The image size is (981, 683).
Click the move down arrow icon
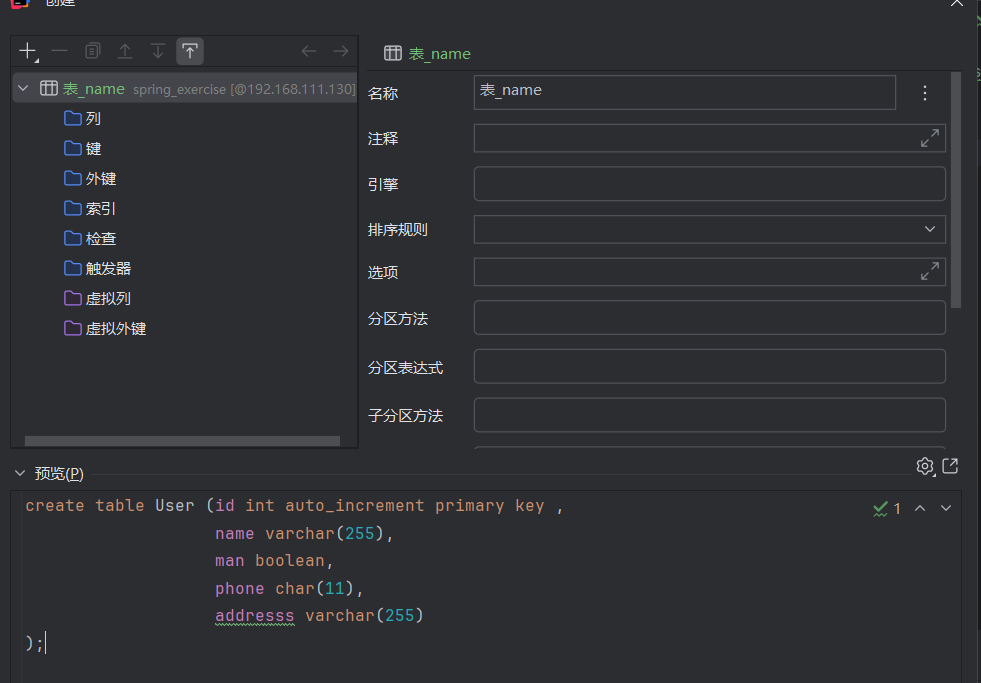(158, 51)
